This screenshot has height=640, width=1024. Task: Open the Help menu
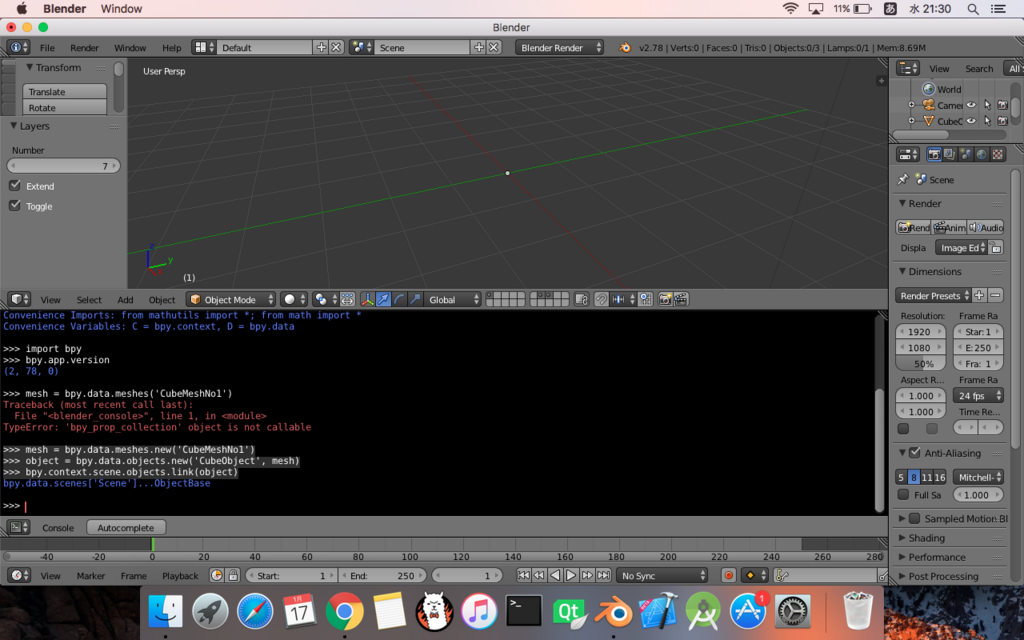[172, 47]
